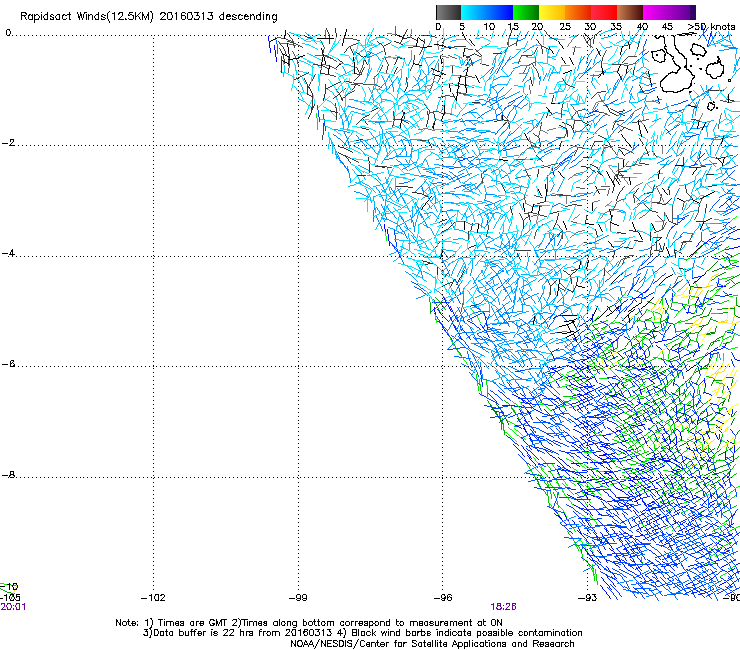Click the latitude label '0' on left axis

coord(8,33)
